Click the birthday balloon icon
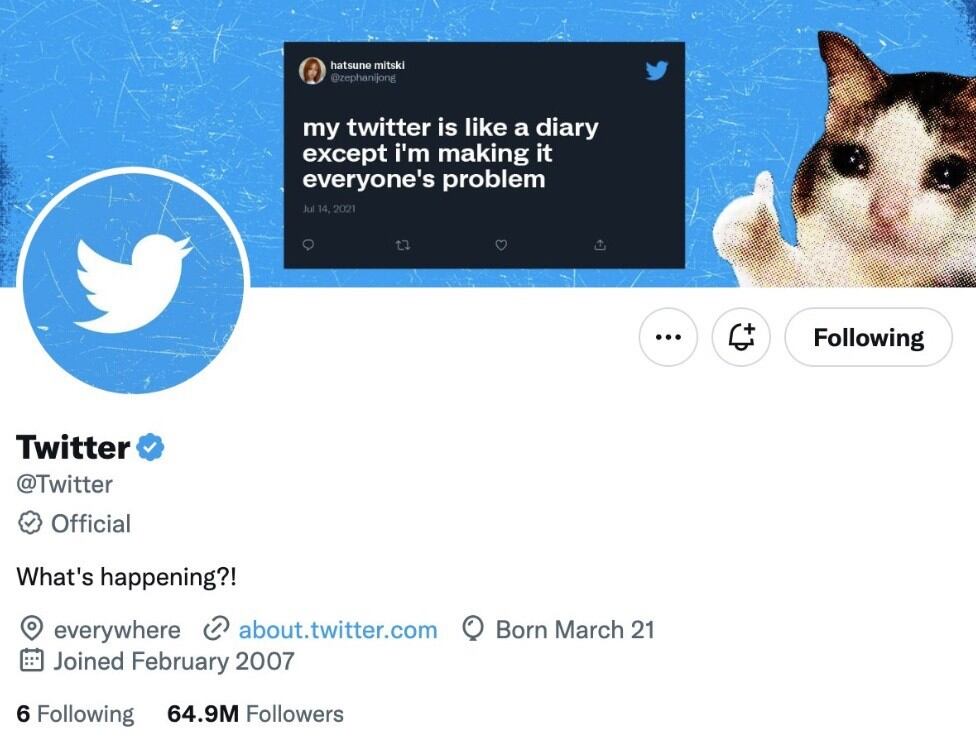The width and height of the screenshot is (976, 738). tap(473, 629)
